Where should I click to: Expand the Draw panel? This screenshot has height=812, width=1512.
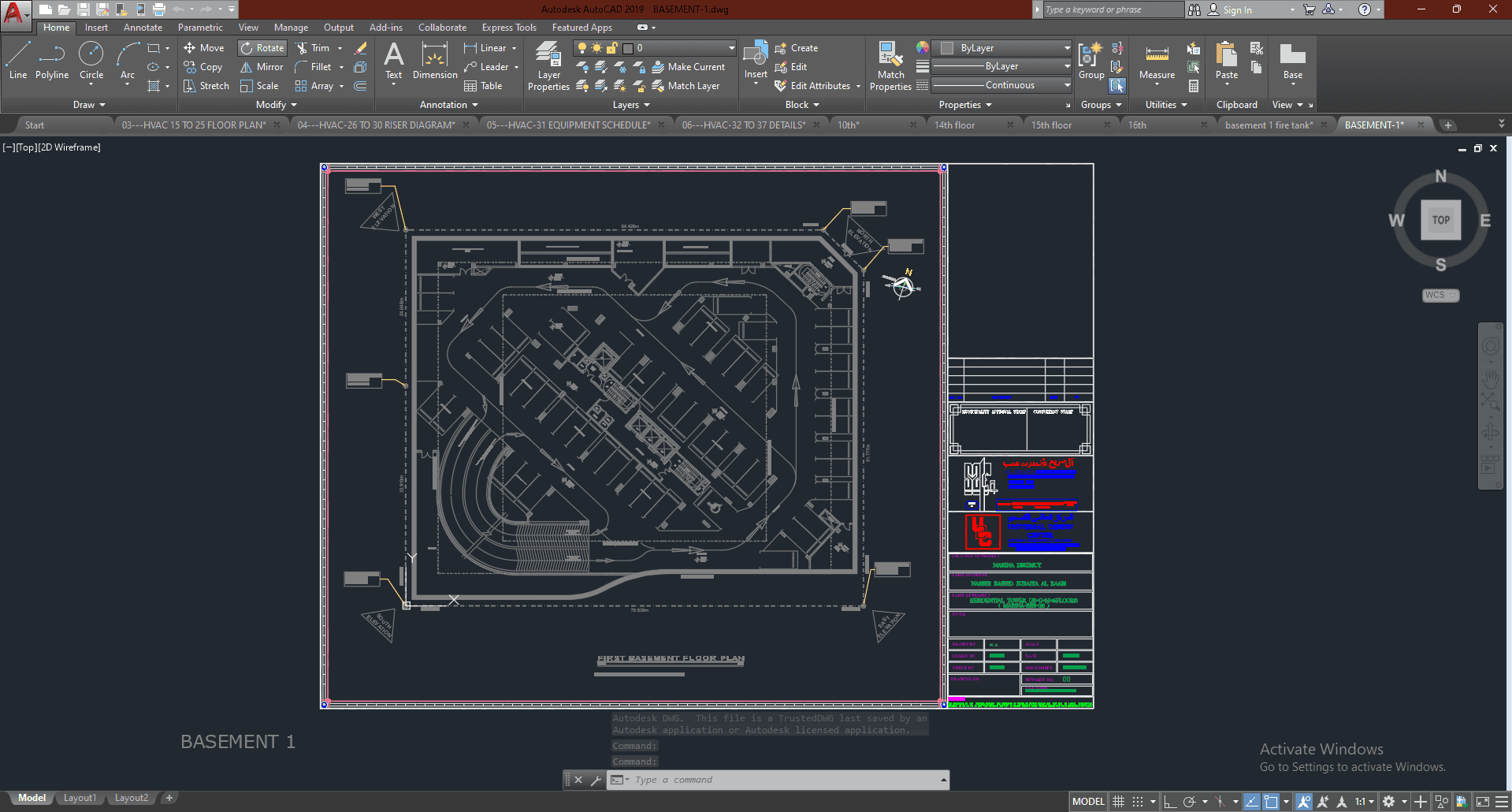tap(89, 105)
